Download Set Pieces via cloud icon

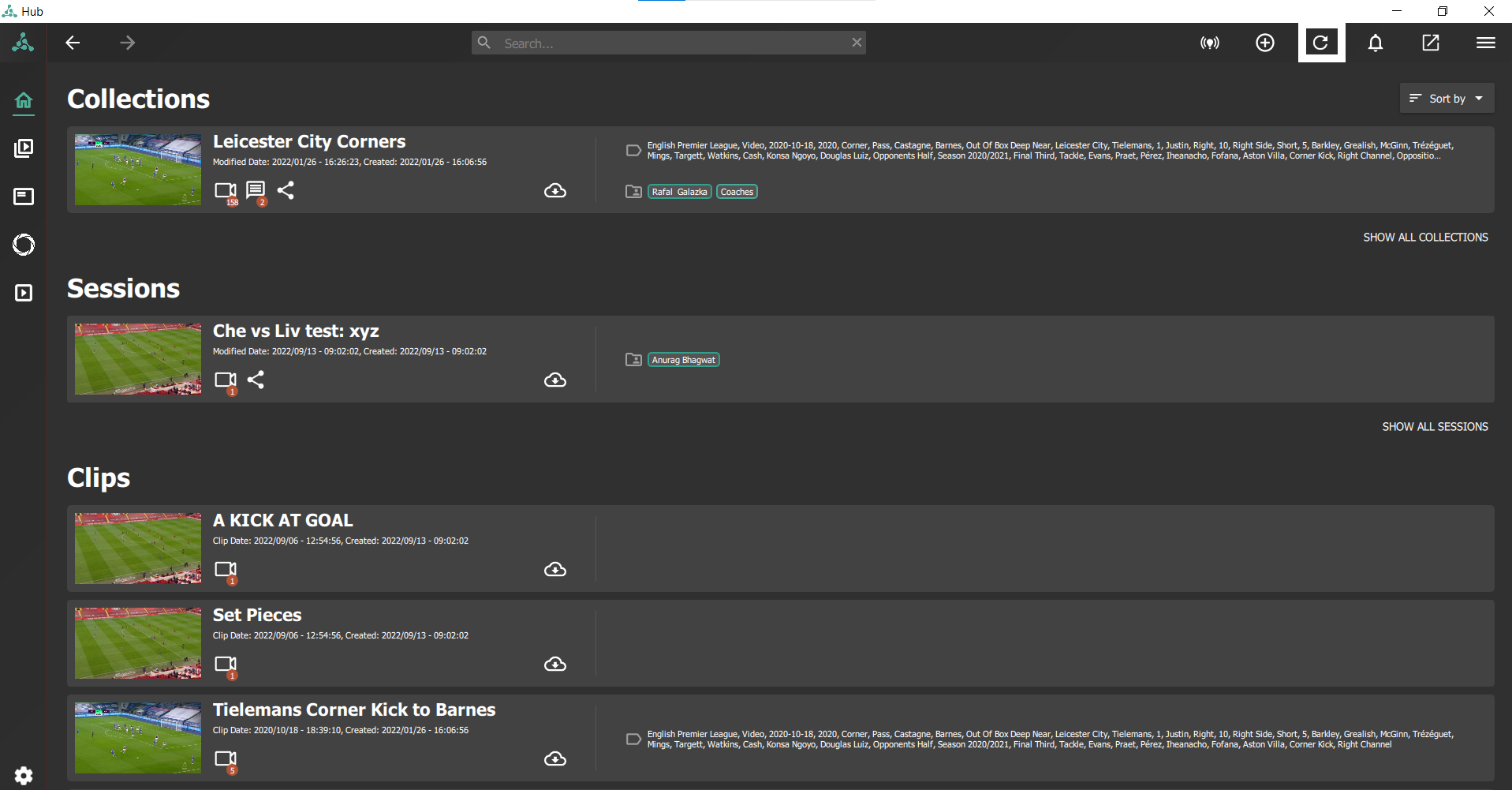point(555,665)
